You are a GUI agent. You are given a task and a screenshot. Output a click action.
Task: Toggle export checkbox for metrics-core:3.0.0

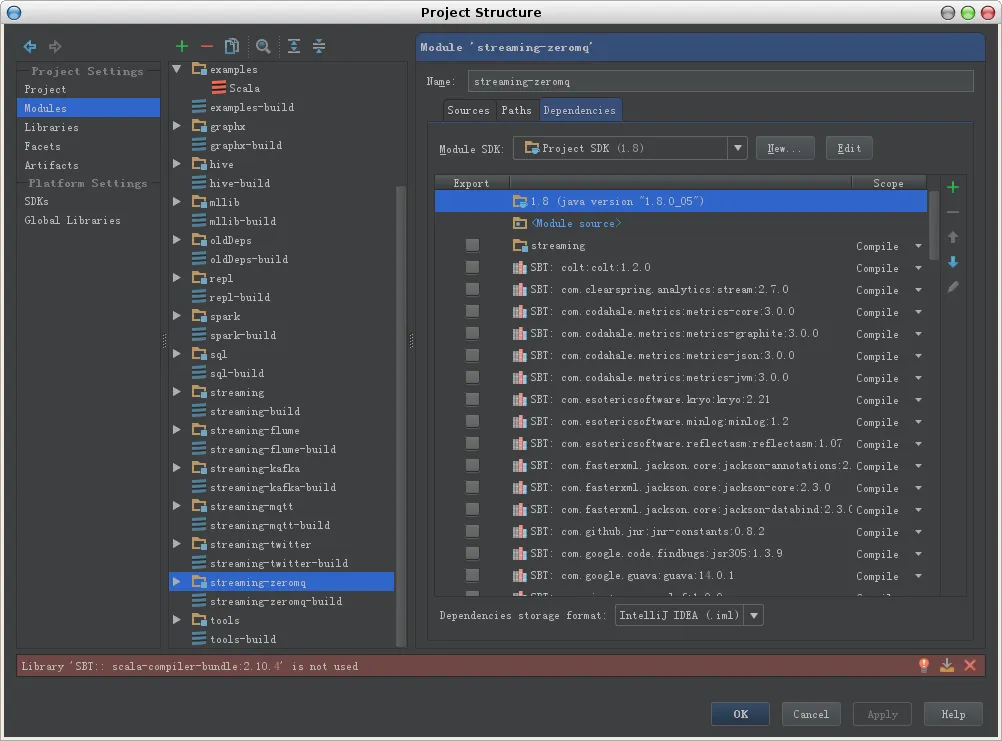pos(472,311)
